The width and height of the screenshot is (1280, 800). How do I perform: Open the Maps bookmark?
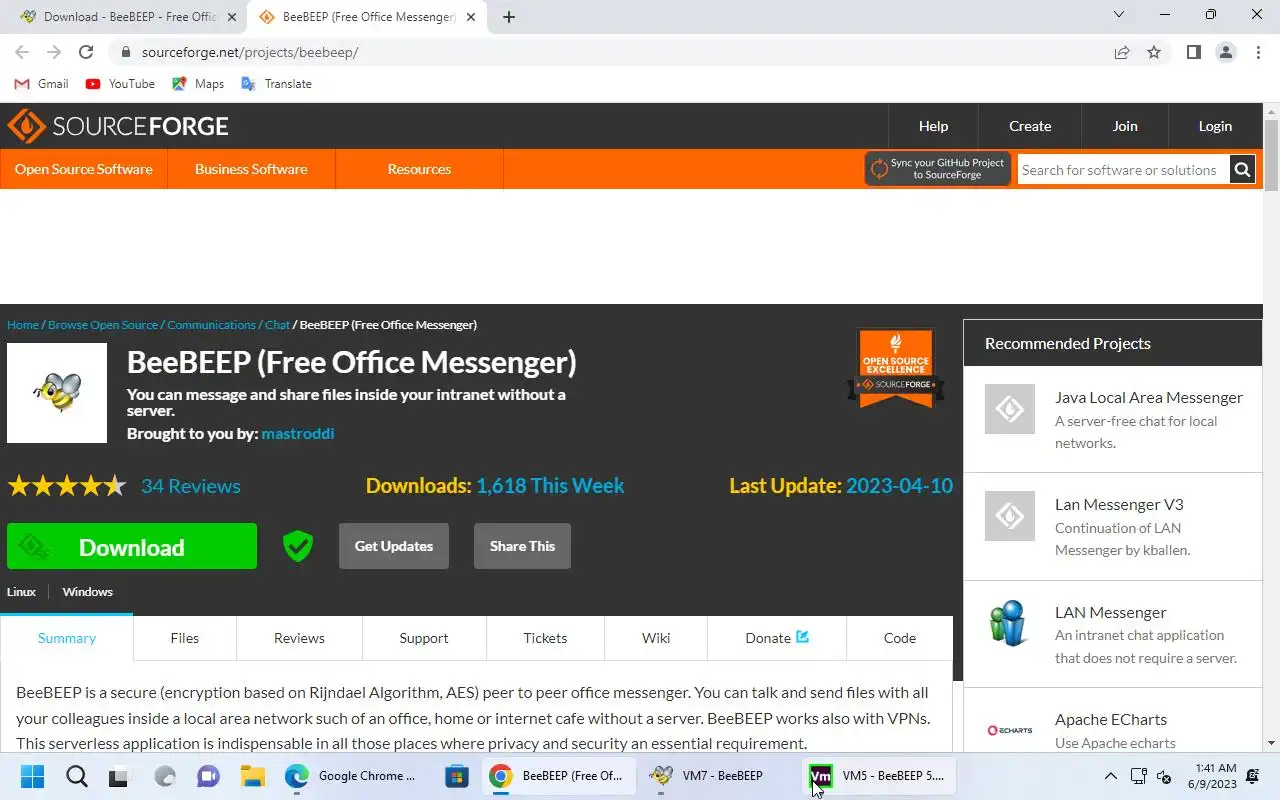tap(198, 84)
